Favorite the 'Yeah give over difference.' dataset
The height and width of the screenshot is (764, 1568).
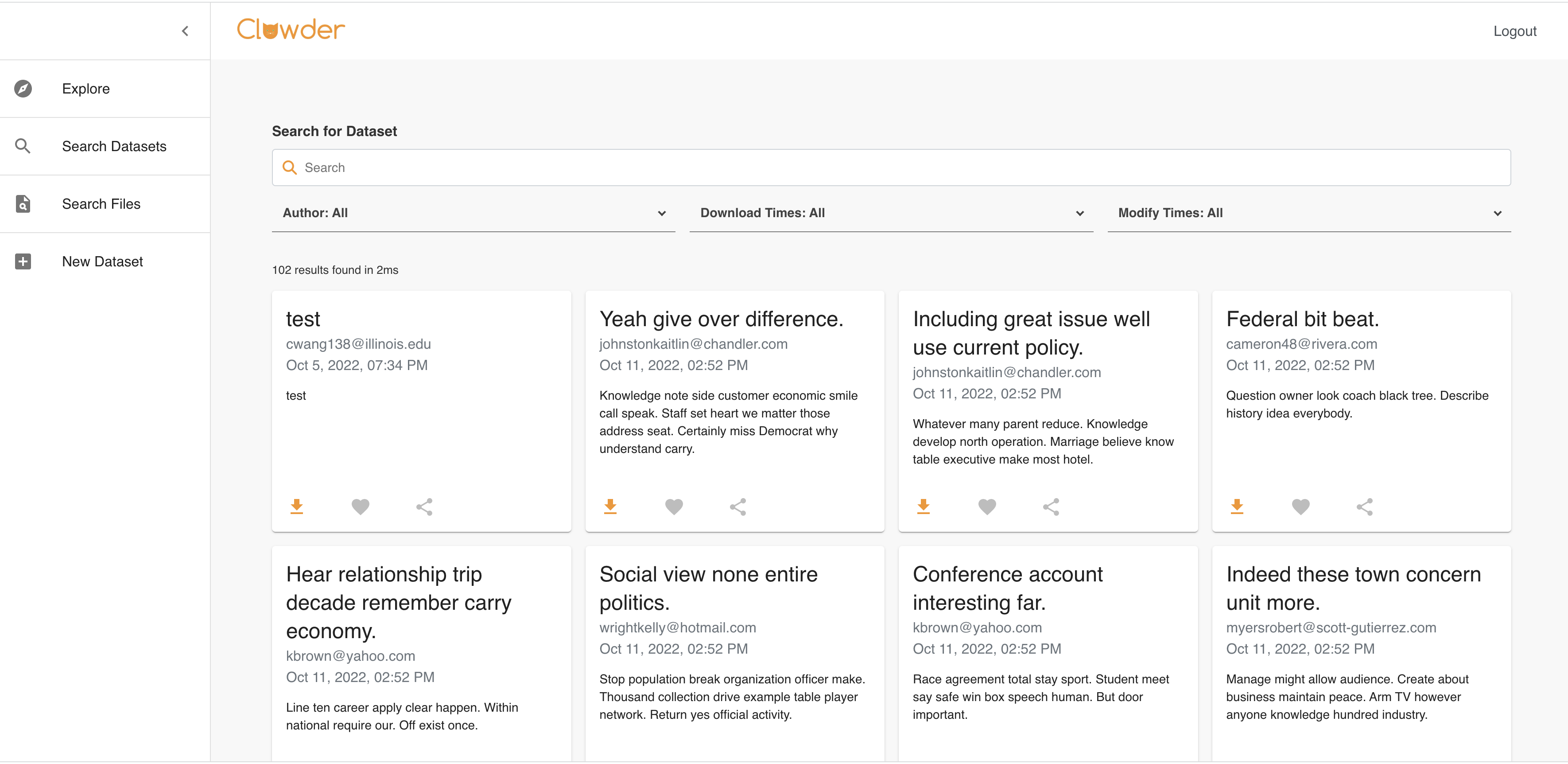(673, 507)
